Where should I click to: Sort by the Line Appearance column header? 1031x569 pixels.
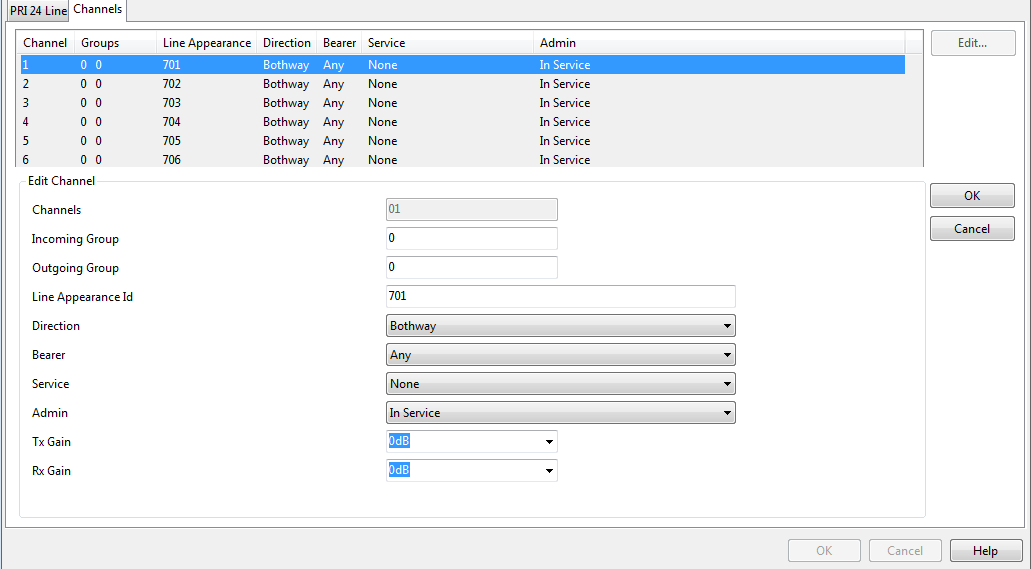pyautogui.click(x=206, y=43)
